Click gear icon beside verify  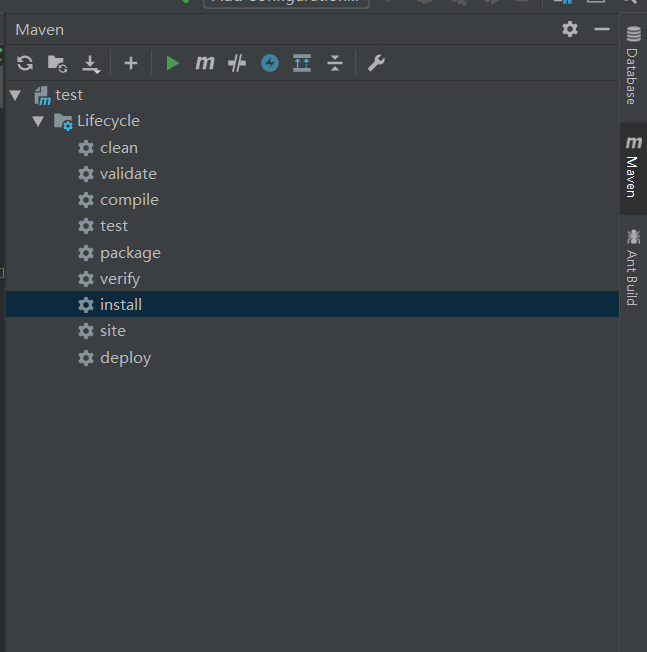(86, 279)
